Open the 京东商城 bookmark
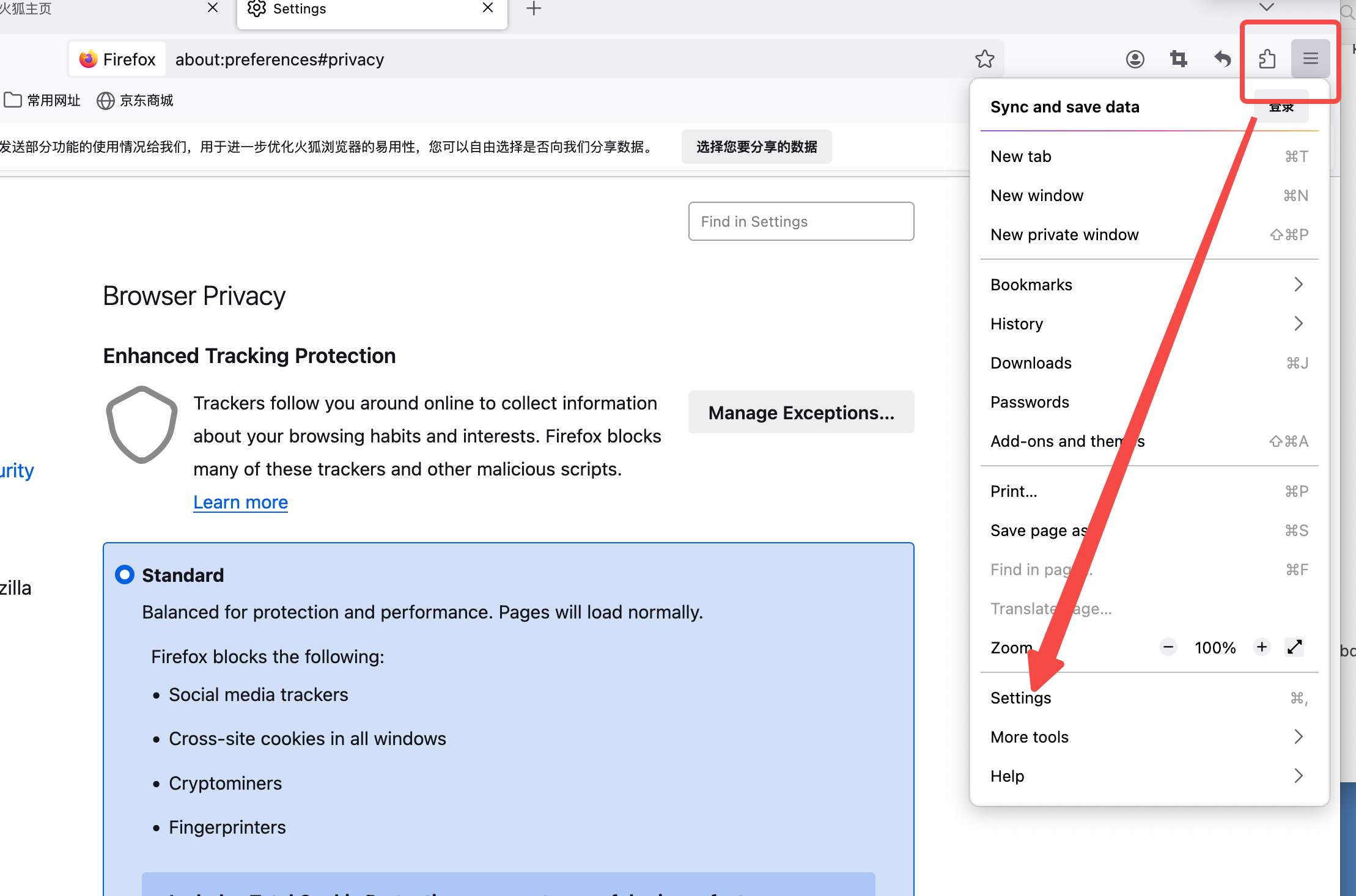Image resolution: width=1356 pixels, height=896 pixels. [x=135, y=100]
